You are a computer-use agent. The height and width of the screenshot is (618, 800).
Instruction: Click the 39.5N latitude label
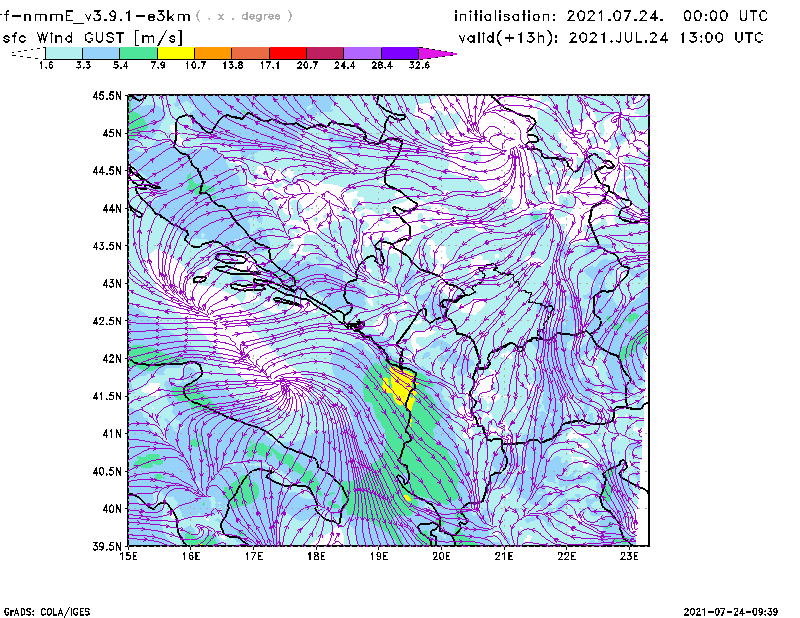click(x=107, y=546)
